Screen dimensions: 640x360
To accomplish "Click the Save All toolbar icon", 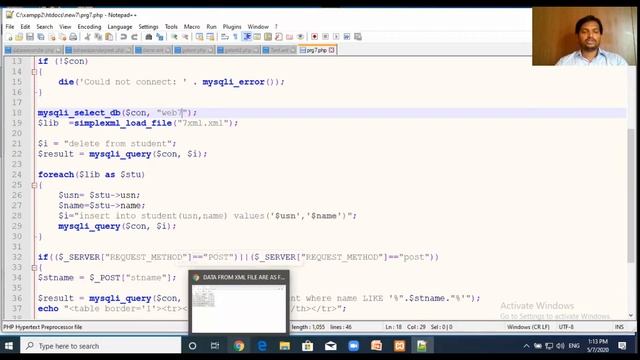I will point(41,37).
